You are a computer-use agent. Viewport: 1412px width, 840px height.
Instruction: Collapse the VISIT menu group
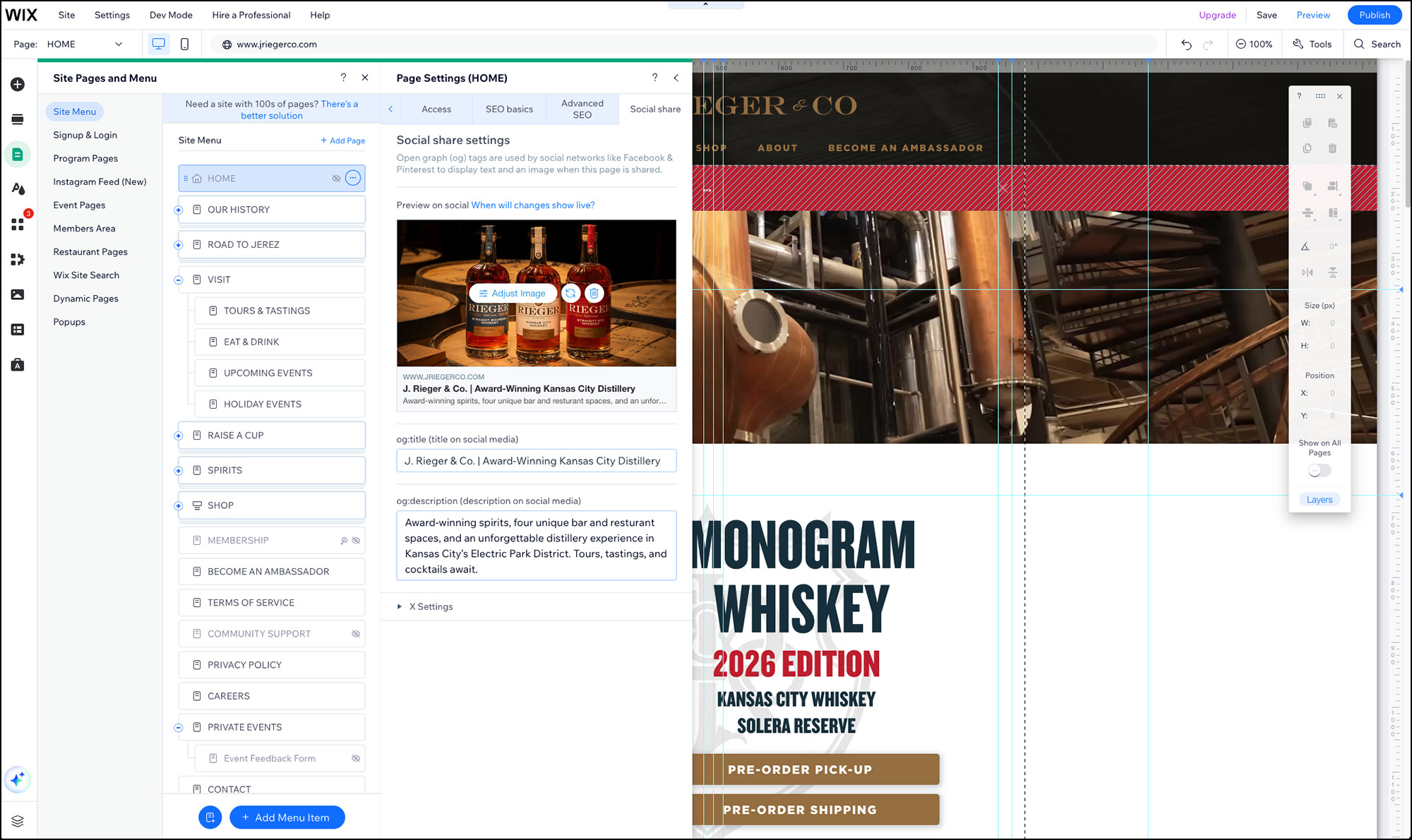click(x=179, y=280)
